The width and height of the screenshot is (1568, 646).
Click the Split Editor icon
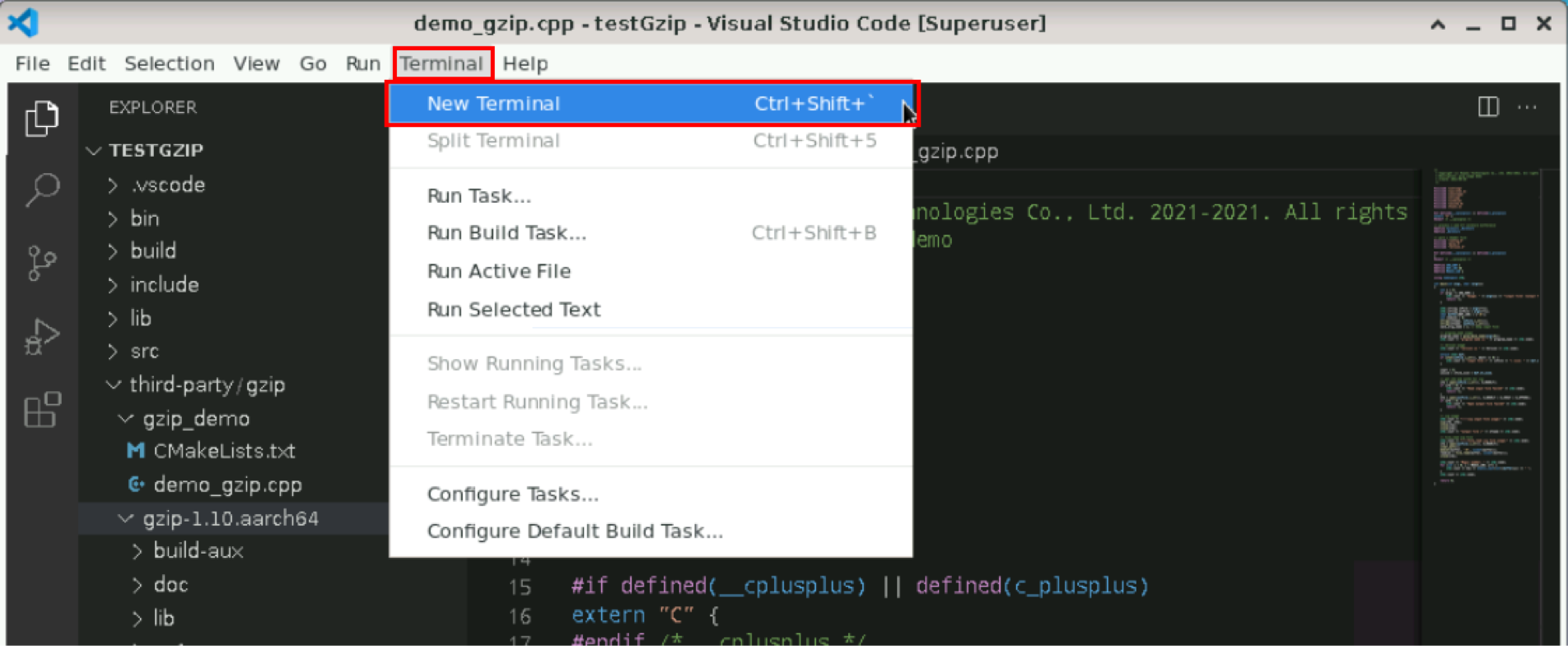[1488, 107]
